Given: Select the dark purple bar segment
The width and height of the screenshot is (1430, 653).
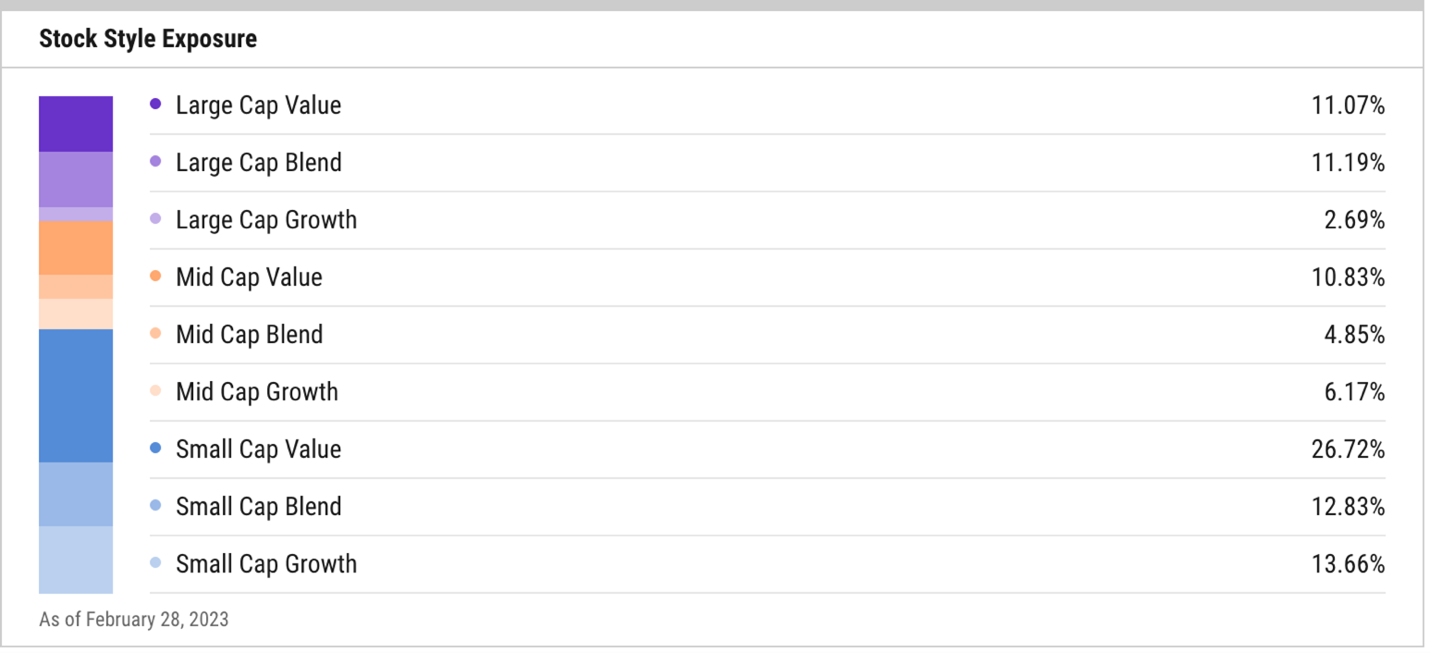Looking at the screenshot, I should pyautogui.click(x=76, y=124).
